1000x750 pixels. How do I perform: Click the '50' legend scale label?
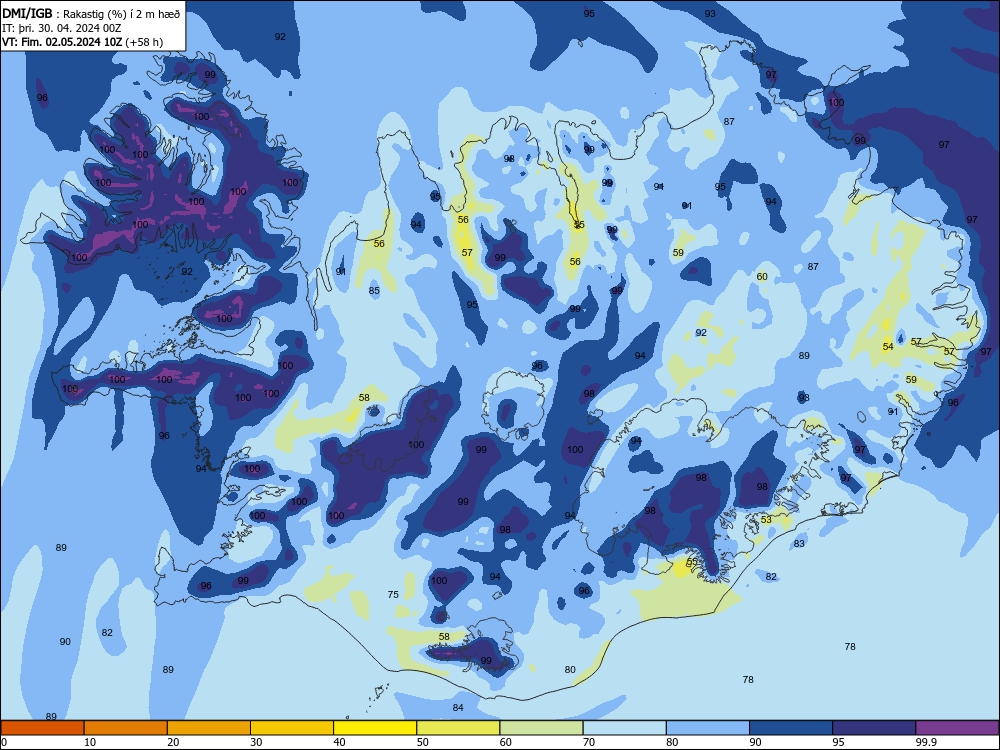pyautogui.click(x=422, y=742)
